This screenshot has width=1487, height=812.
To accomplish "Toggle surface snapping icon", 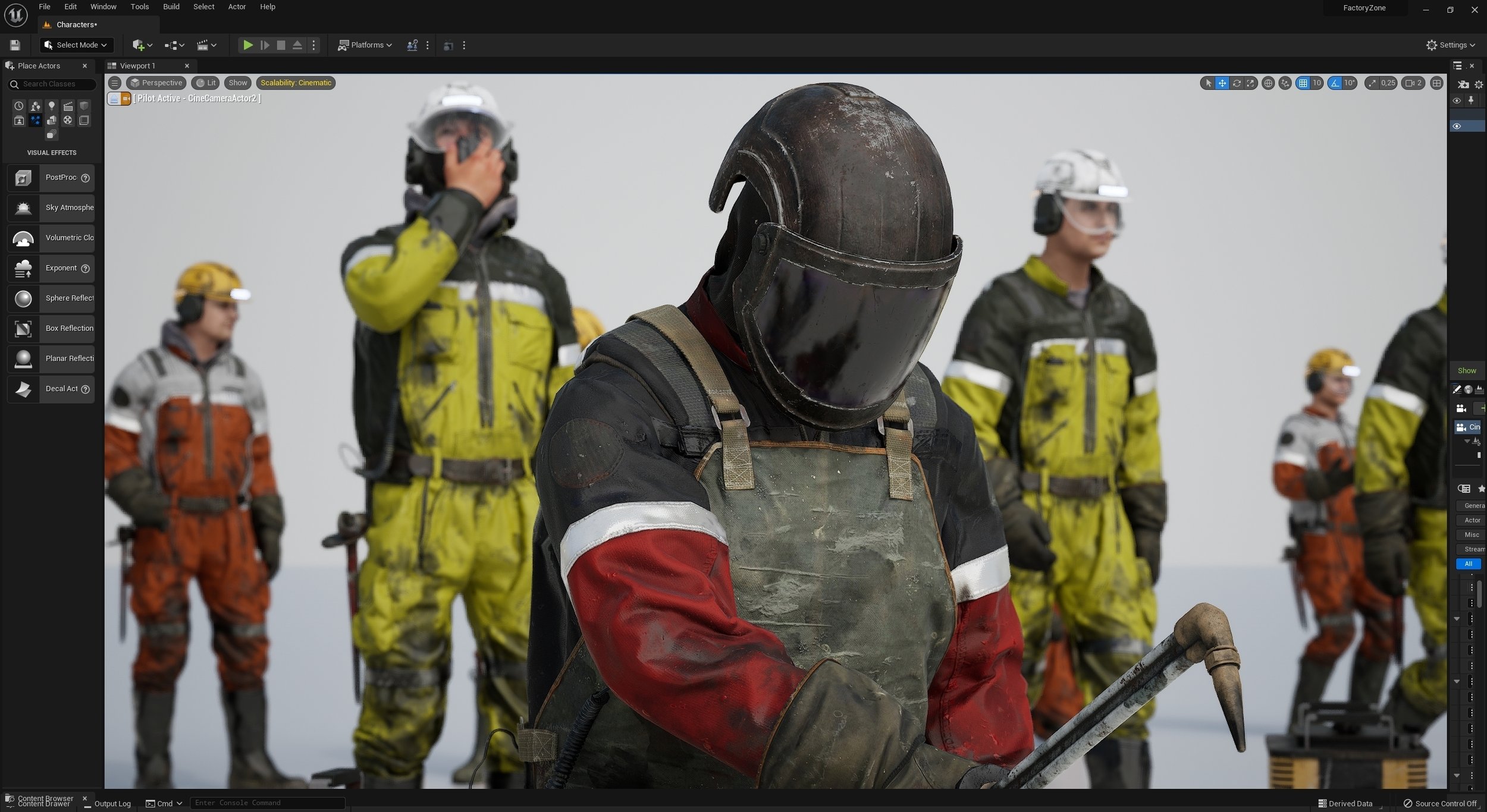I will [x=1285, y=83].
